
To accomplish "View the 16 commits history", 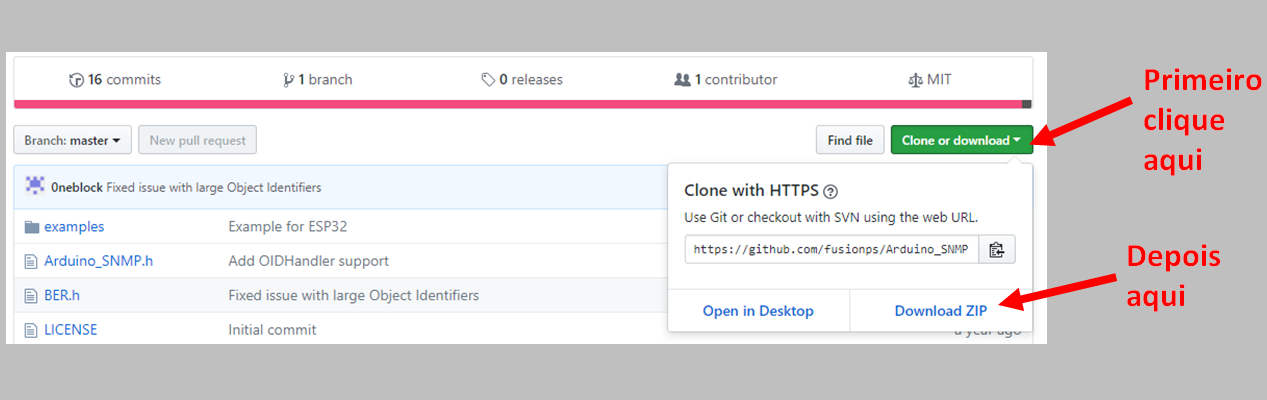I will coord(115,80).
